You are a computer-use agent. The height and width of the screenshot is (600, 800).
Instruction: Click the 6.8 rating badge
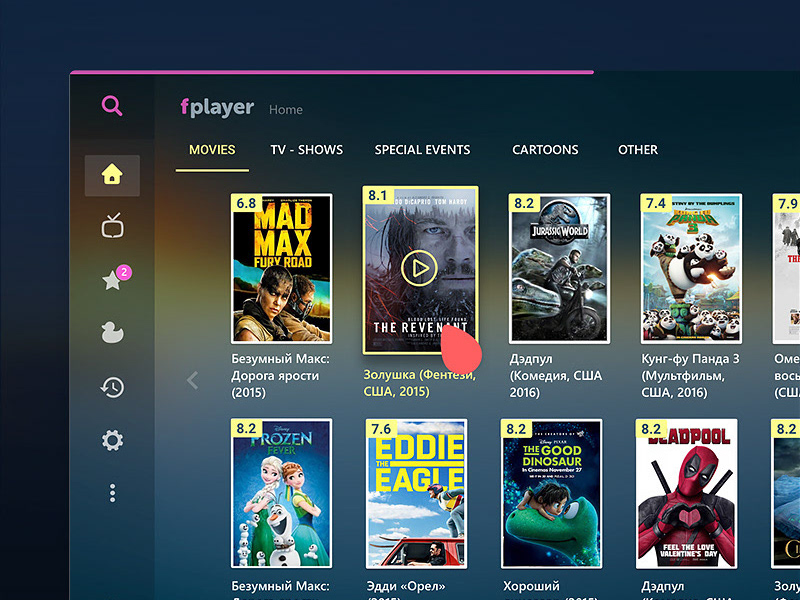(x=246, y=203)
